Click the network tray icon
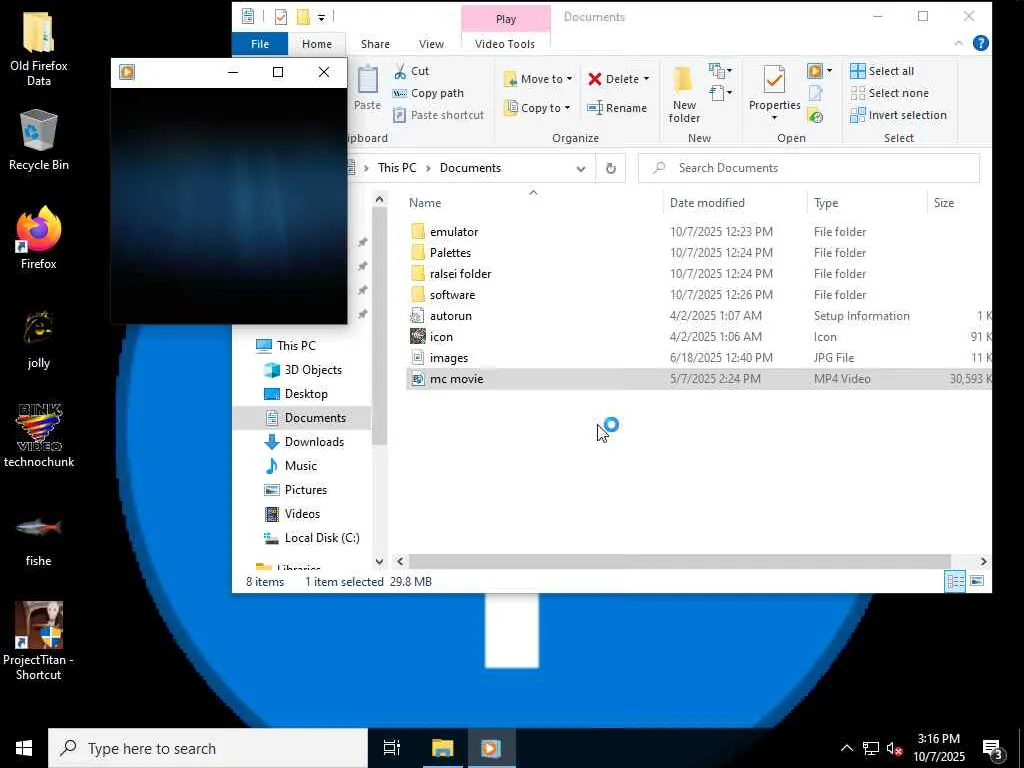This screenshot has height=768, width=1024. (871, 748)
